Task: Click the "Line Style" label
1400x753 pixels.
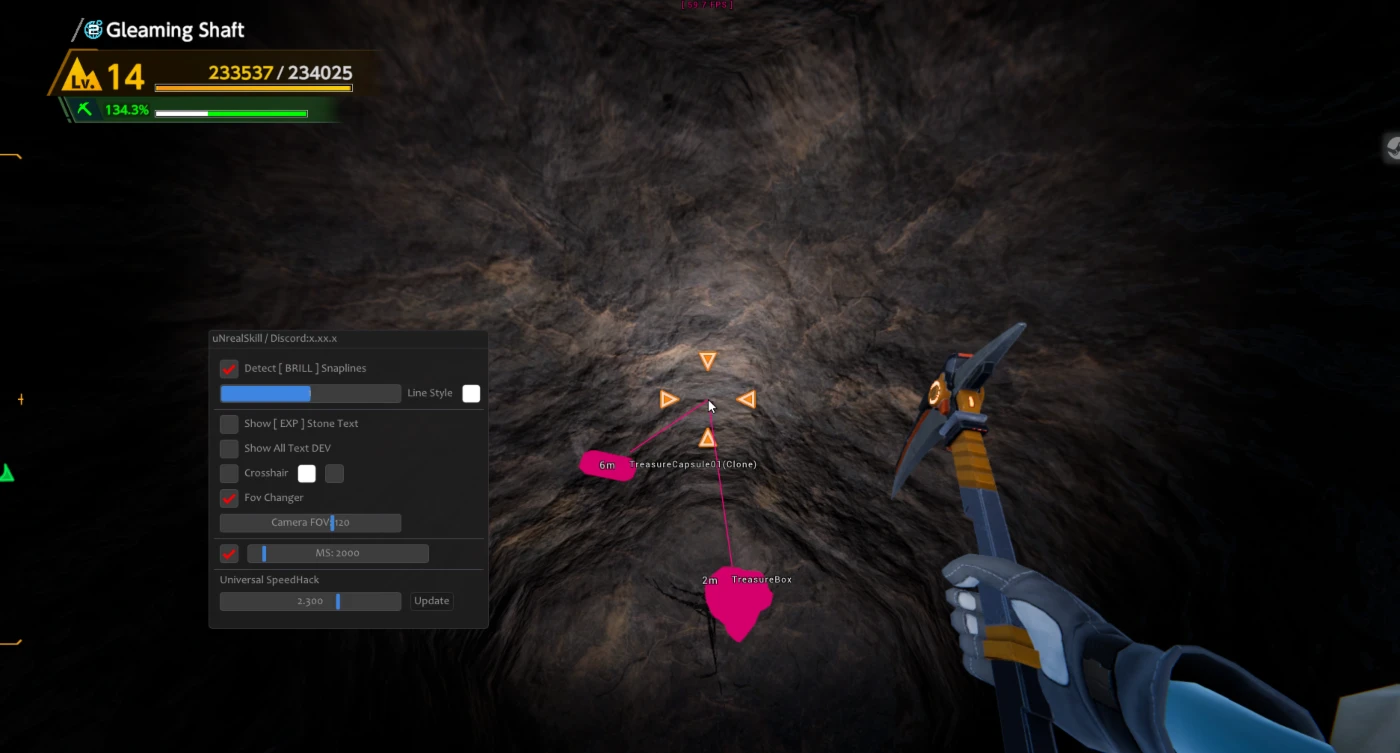Action: point(430,393)
